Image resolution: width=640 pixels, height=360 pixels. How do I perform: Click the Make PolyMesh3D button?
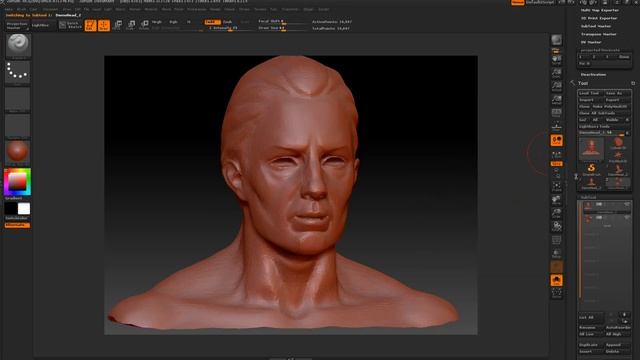(x=611, y=107)
